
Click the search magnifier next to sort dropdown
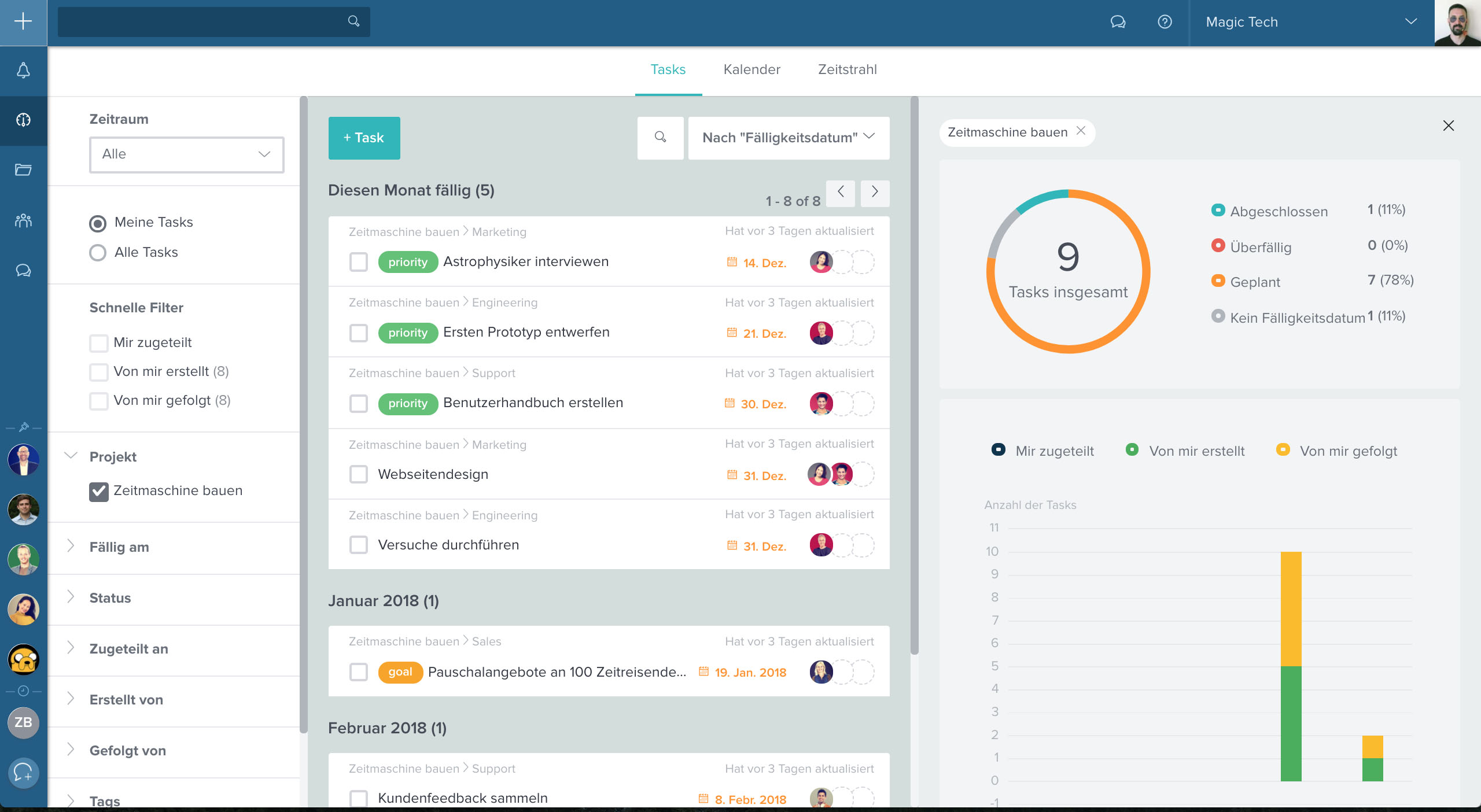click(660, 138)
